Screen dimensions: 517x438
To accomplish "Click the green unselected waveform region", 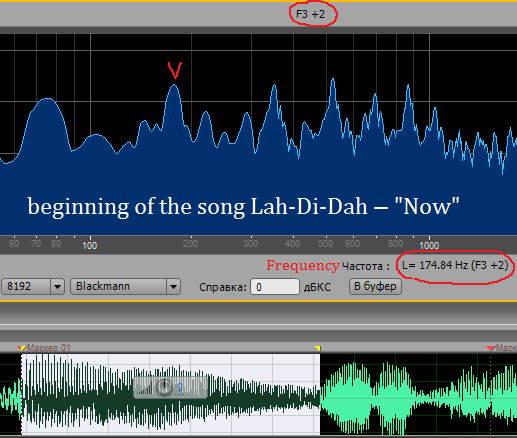I will [418, 395].
